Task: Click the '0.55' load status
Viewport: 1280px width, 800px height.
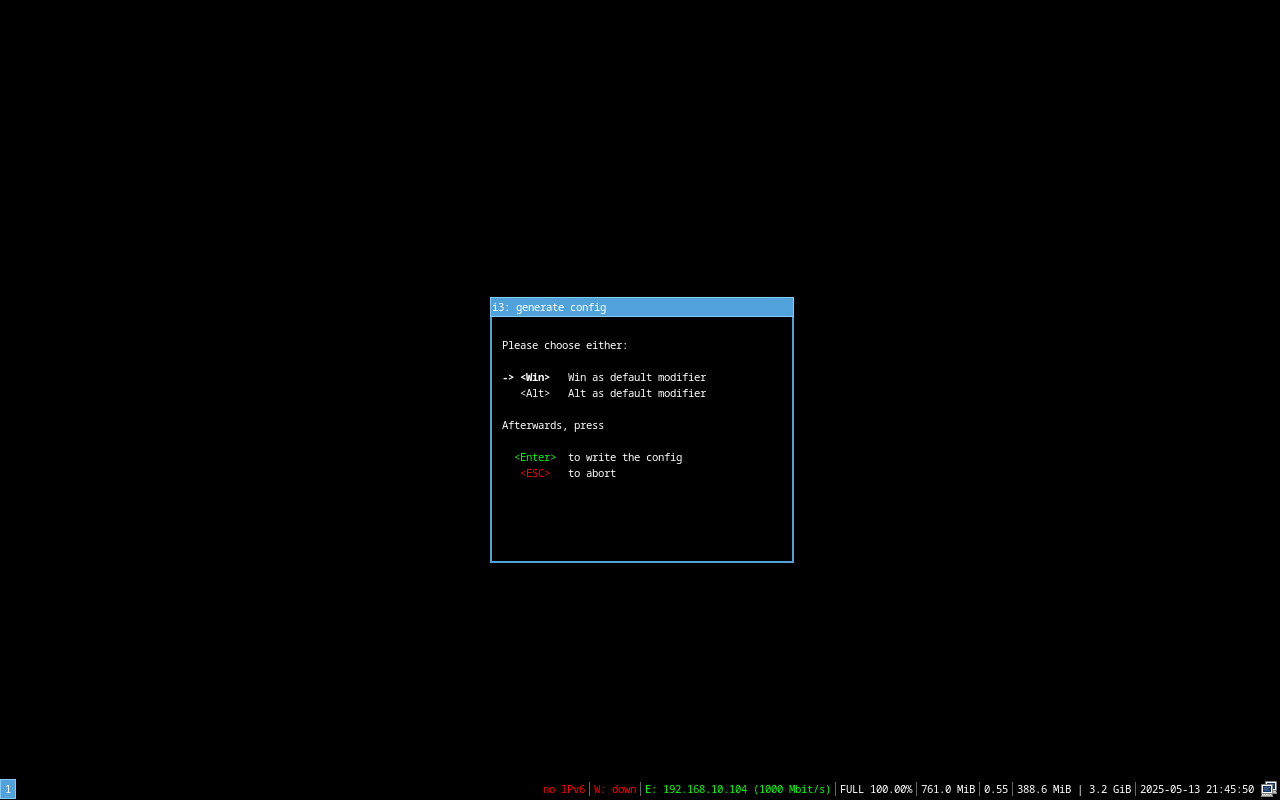Action: coord(996,790)
